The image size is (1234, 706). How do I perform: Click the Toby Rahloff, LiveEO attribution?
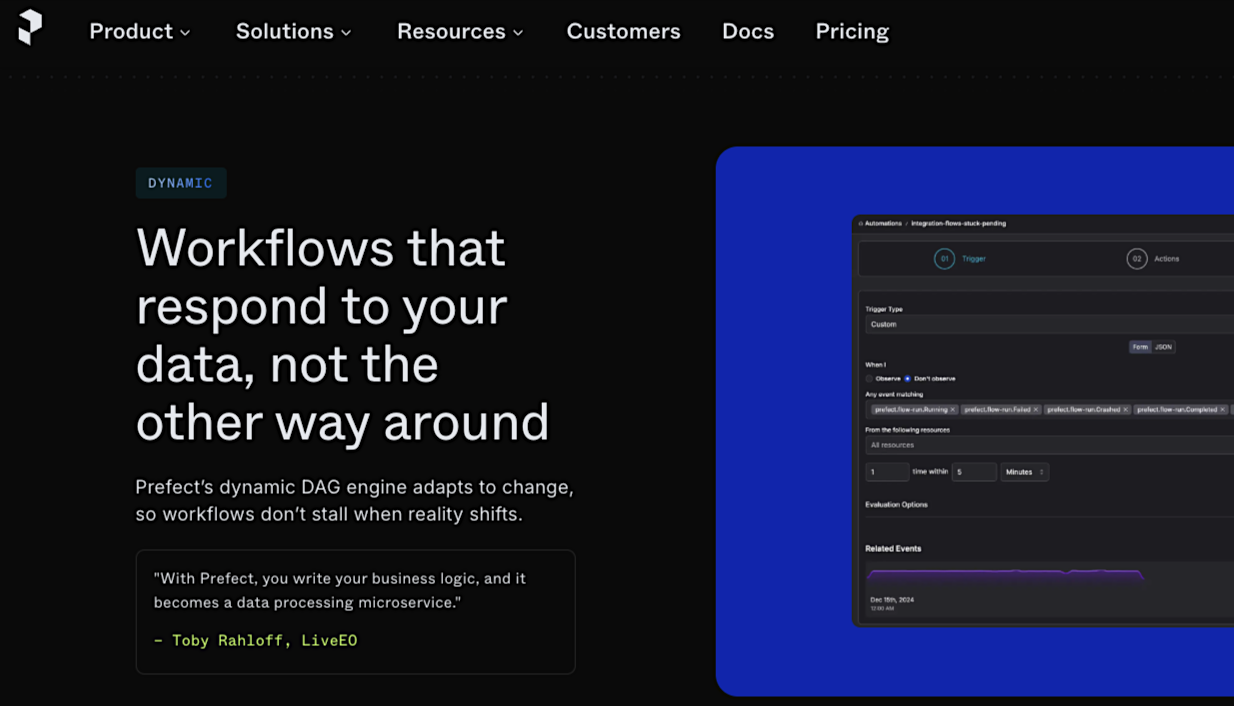(255, 640)
